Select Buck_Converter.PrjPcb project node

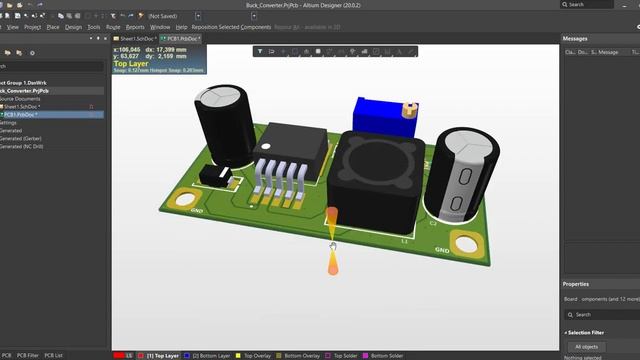[24, 91]
